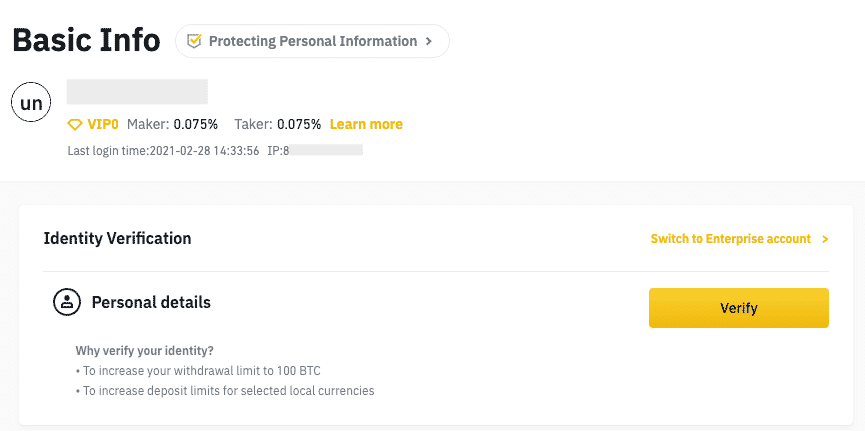
Task: Open Protecting Personal Information text label
Action: (313, 41)
